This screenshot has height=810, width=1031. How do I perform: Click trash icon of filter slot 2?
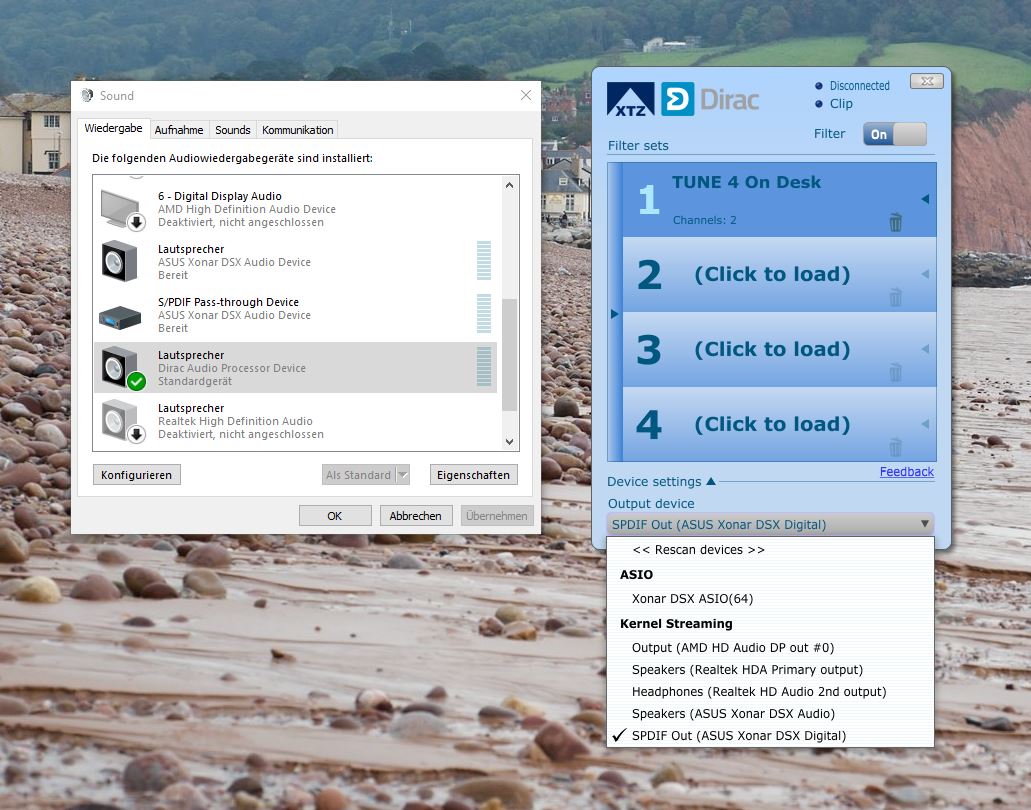tap(896, 297)
